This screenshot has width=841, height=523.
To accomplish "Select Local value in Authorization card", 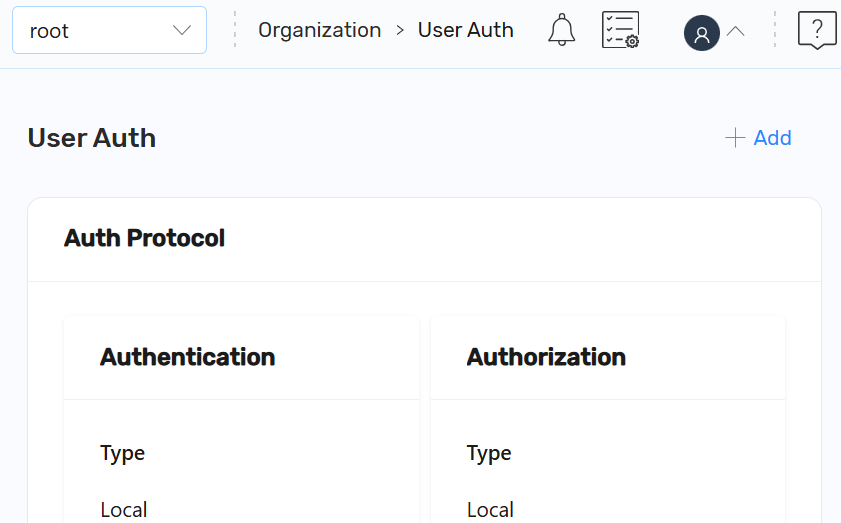I will click(490, 509).
